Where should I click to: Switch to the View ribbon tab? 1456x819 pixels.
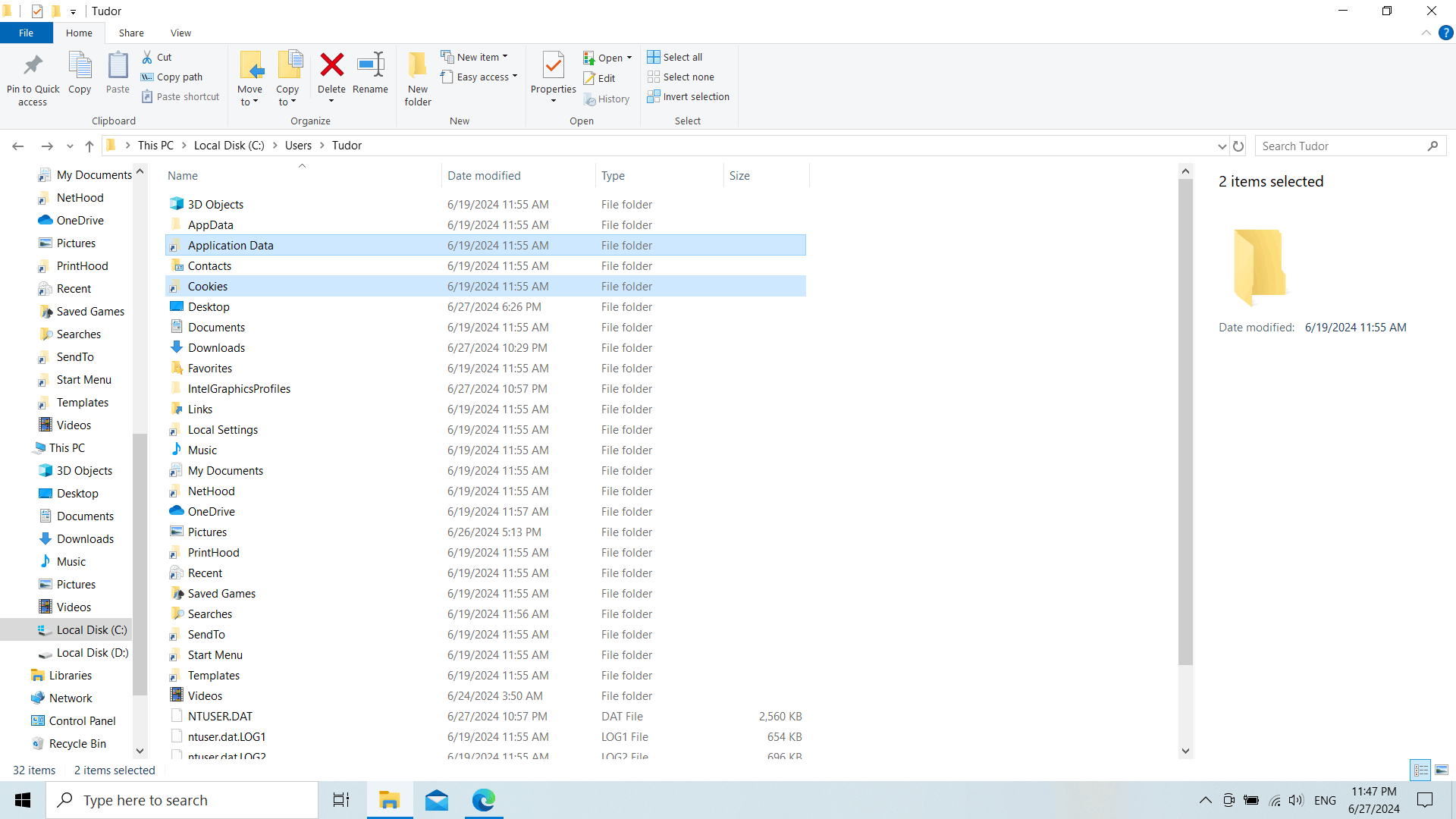[180, 33]
